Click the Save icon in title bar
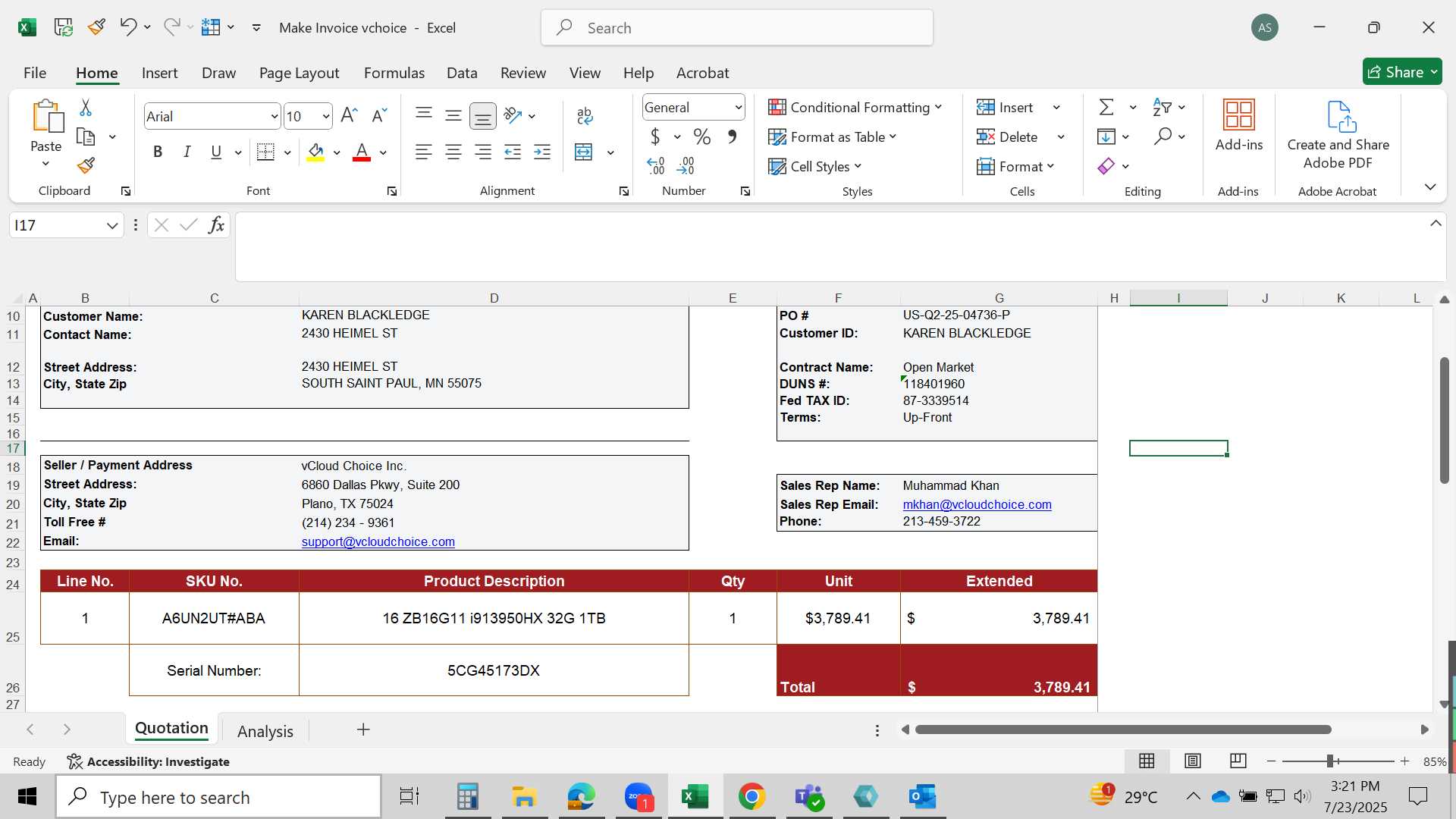1456x819 pixels. (x=63, y=27)
